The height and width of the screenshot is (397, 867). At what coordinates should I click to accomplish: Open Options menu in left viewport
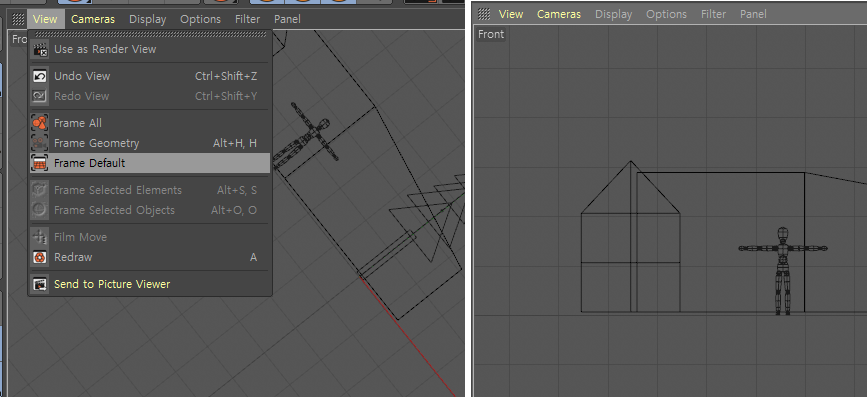point(200,19)
